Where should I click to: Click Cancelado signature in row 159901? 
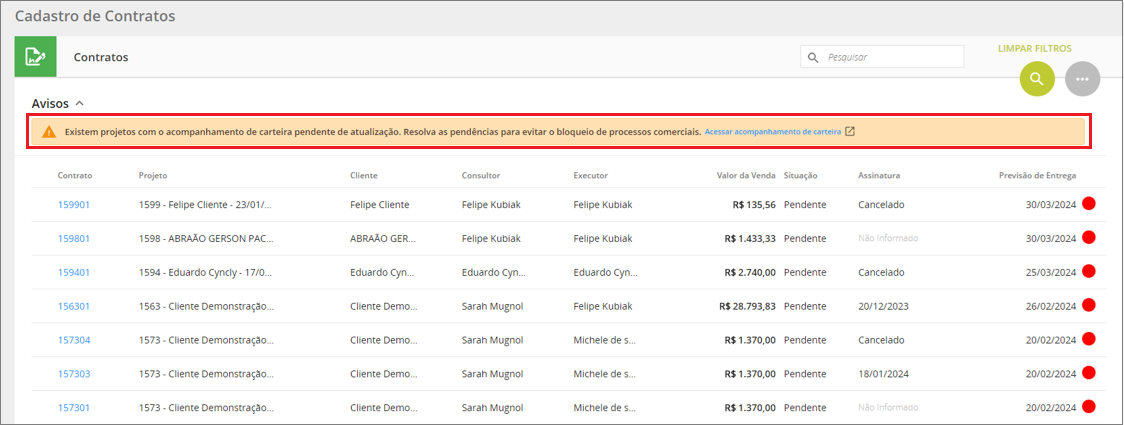881,204
